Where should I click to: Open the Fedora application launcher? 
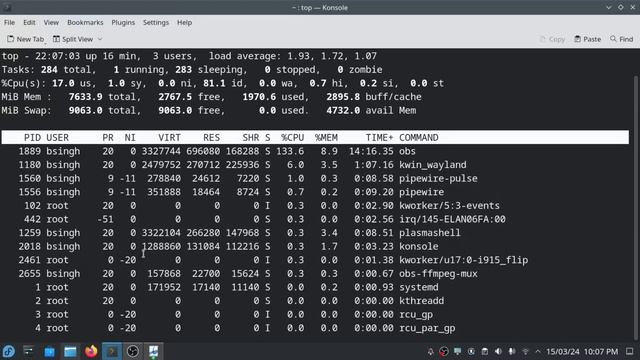9,351
